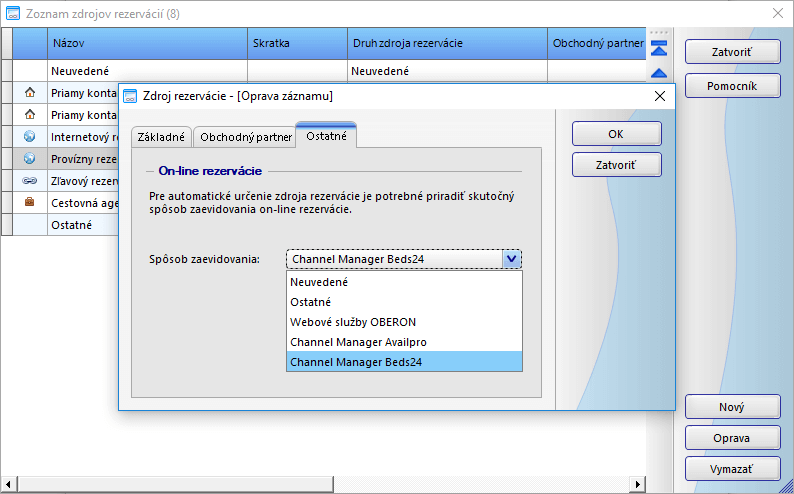Jump to first record using the top arrow icon
This screenshot has height=494, width=794.
(x=659, y=49)
